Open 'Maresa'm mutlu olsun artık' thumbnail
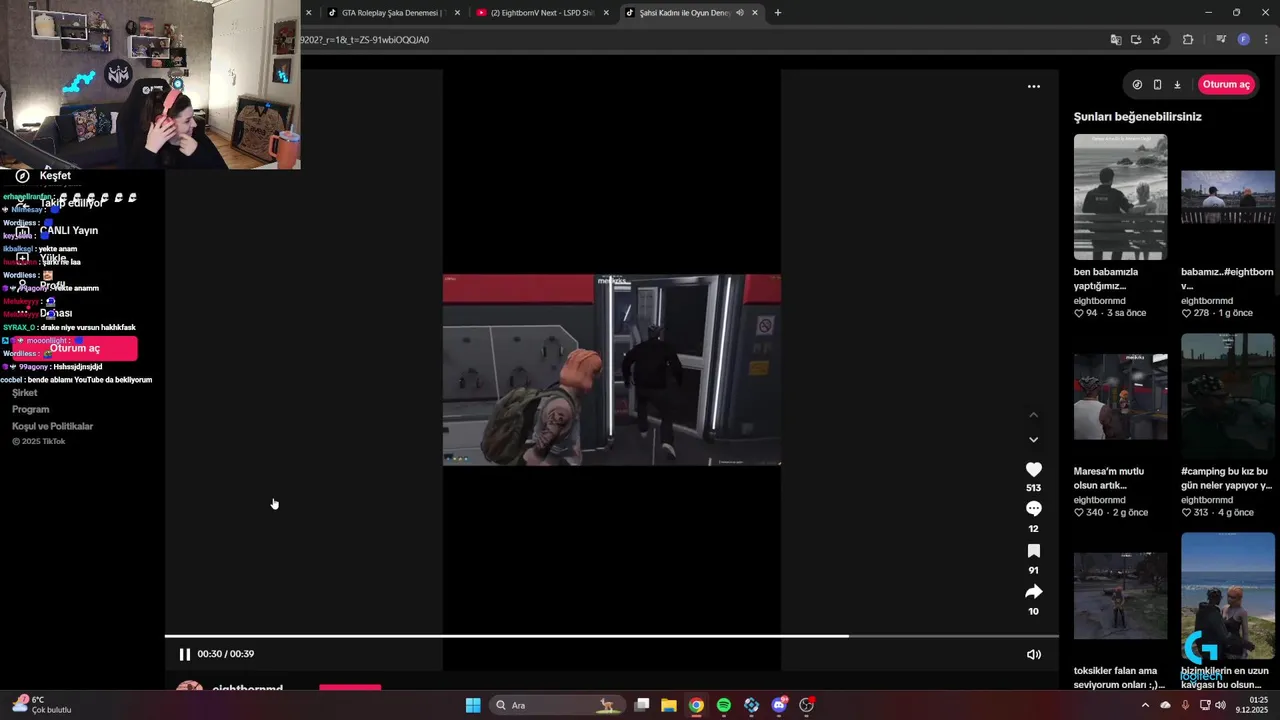Screen dimensions: 1280x720 [x=1120, y=396]
